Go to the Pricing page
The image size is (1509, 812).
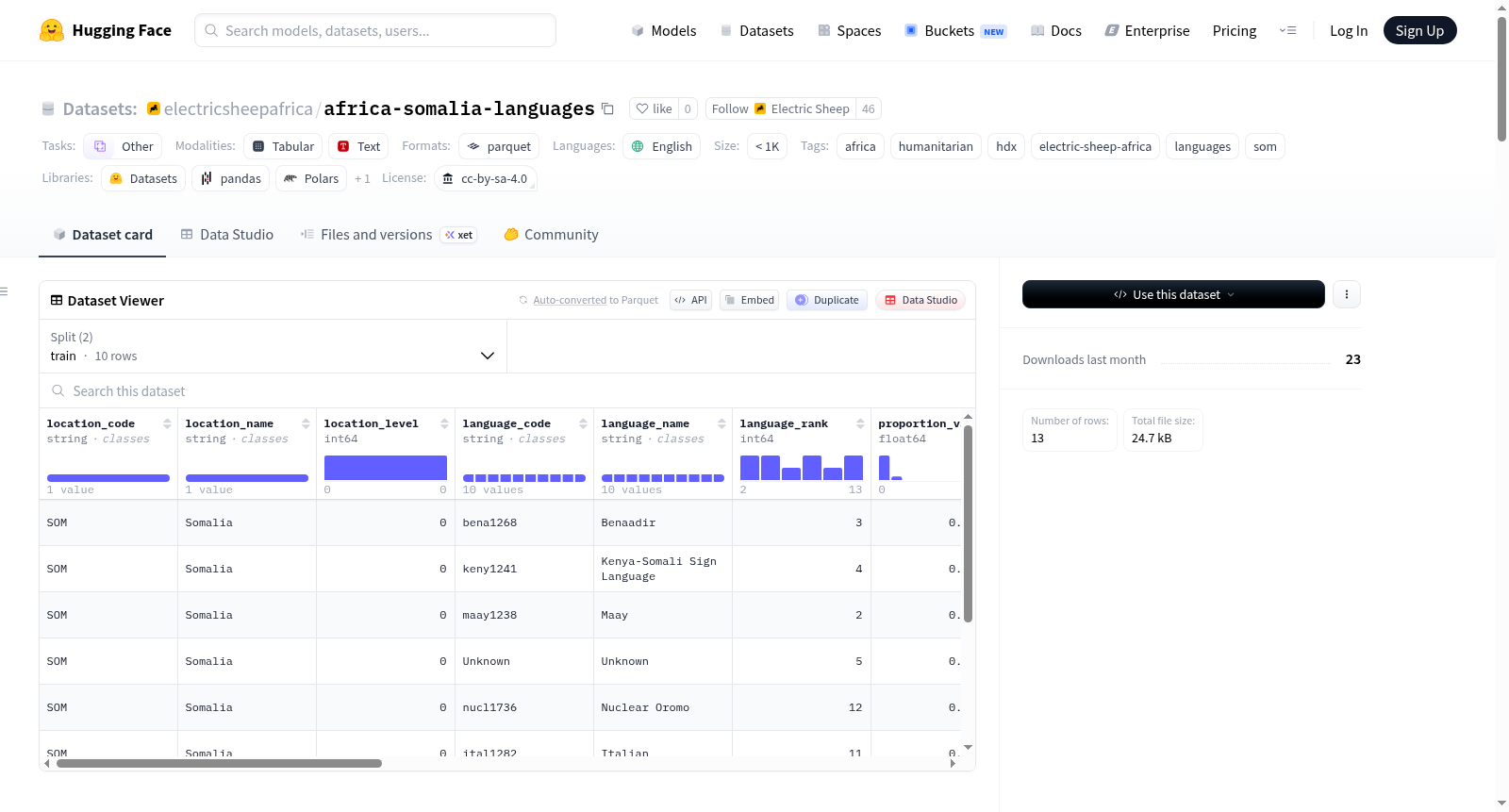coord(1235,30)
